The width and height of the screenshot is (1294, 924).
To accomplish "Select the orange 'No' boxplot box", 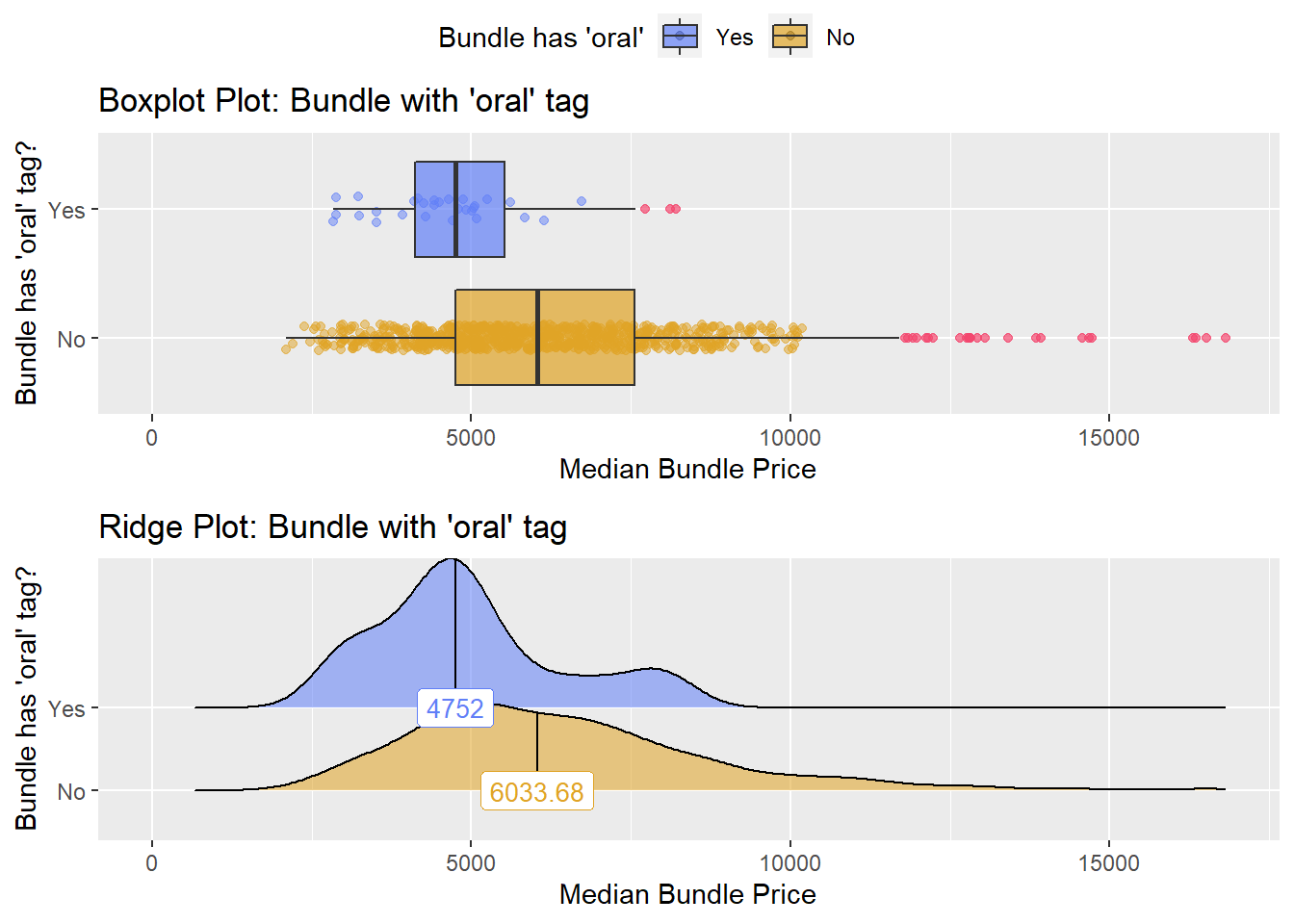I will 545,337.
